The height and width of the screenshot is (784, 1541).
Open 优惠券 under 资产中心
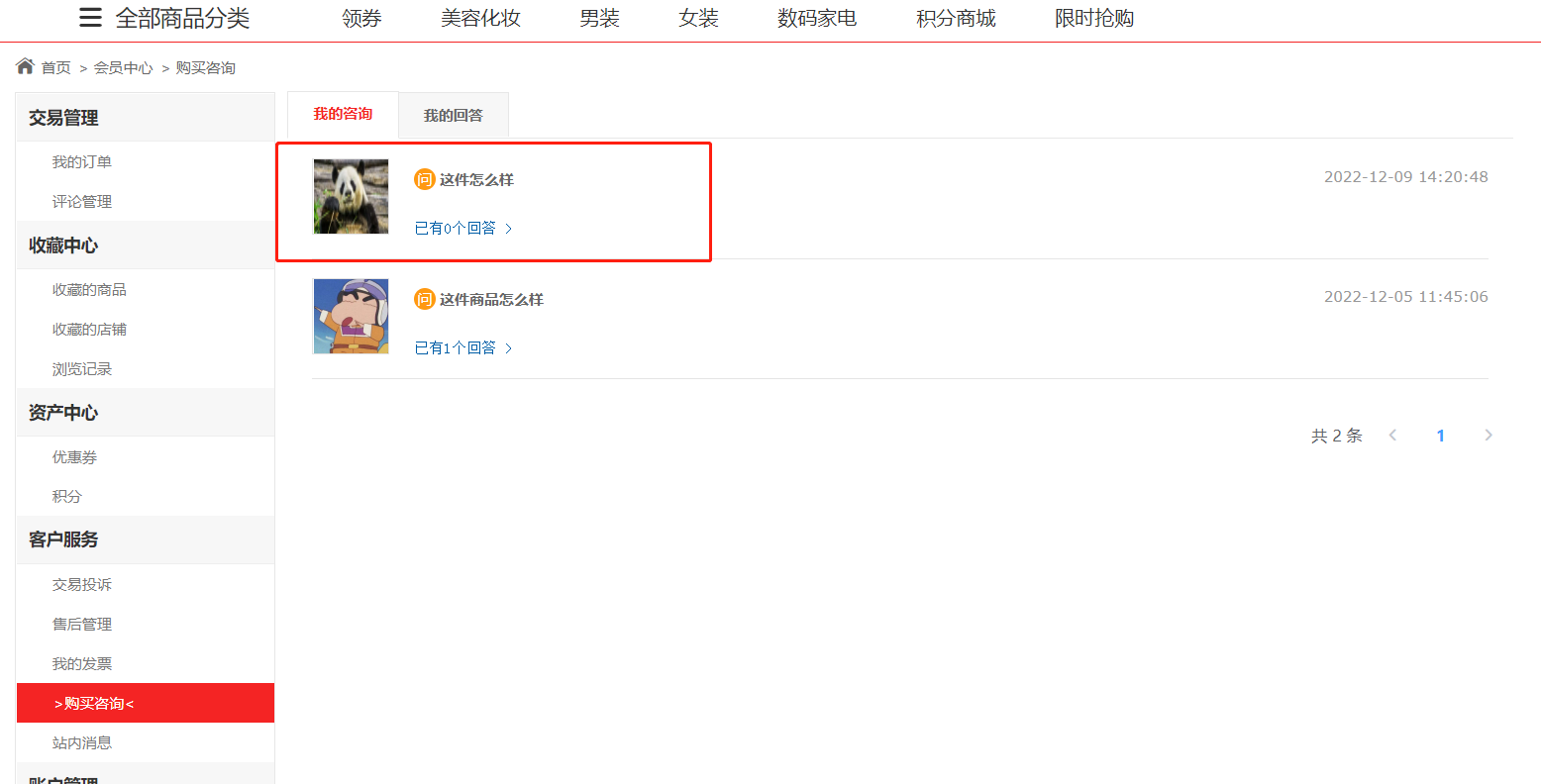point(74,456)
